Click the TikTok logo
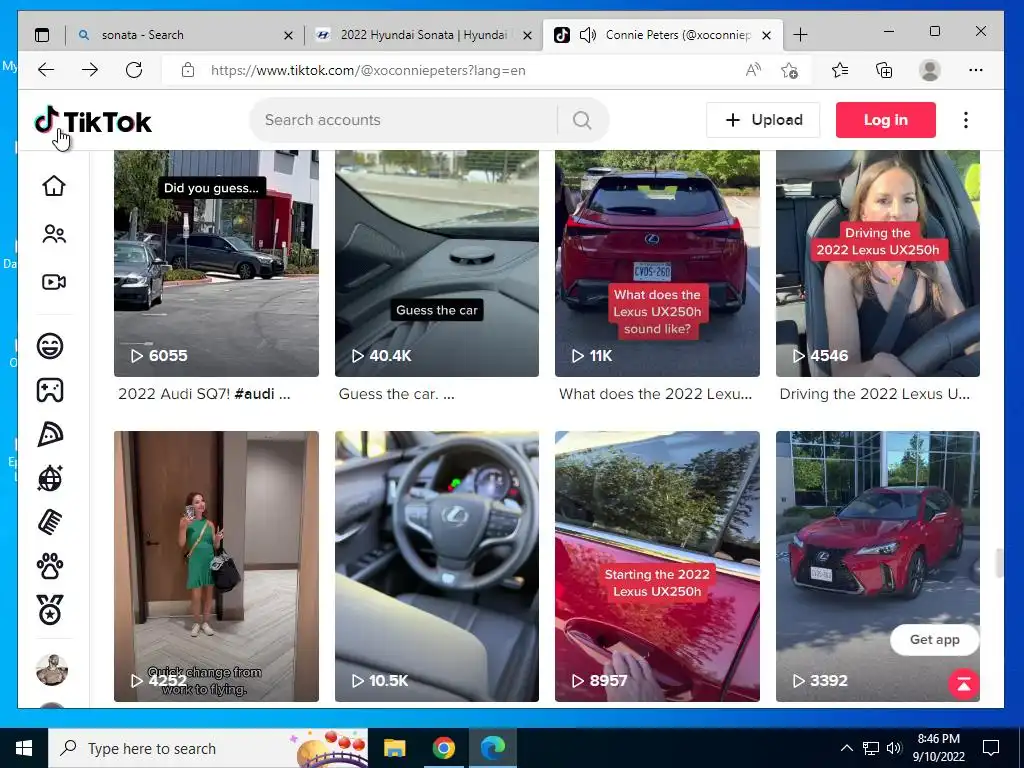This screenshot has width=1024, height=768. pyautogui.click(x=93, y=121)
